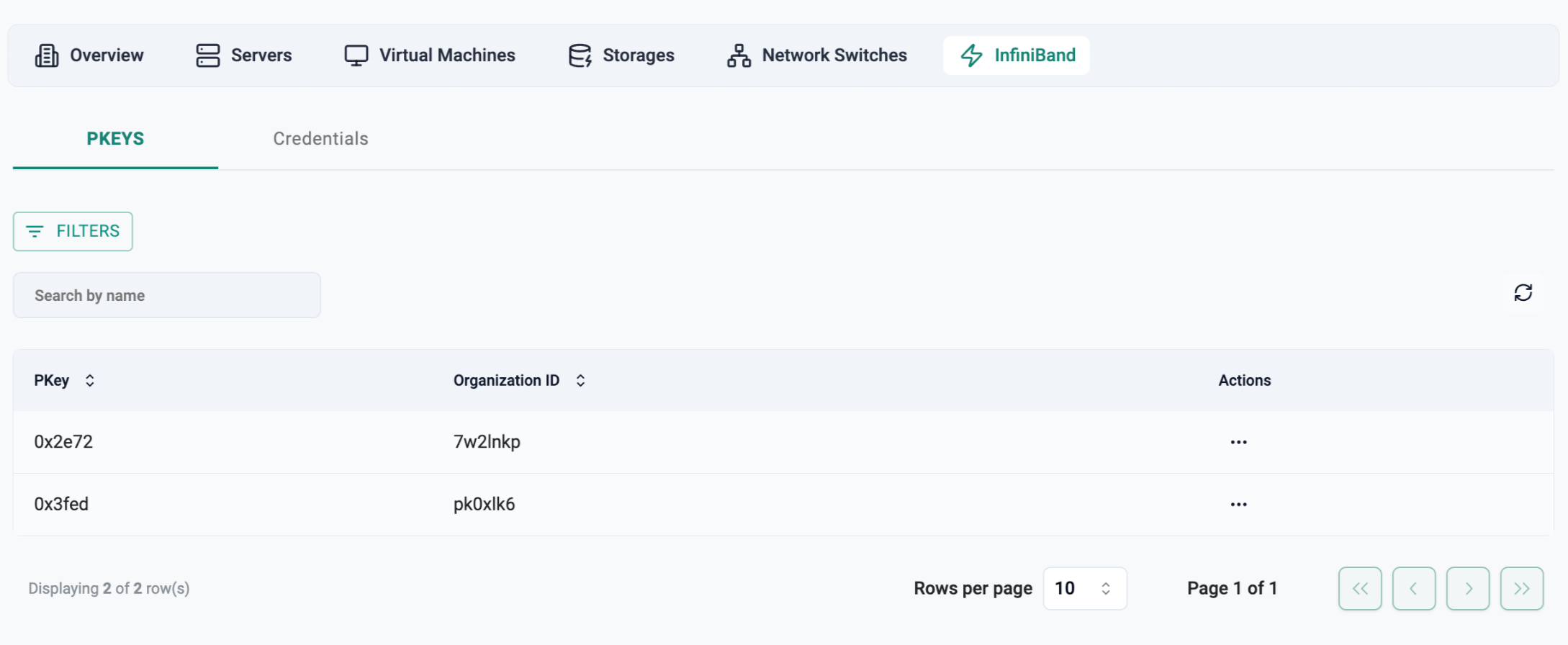Select the Network Switches tab

click(x=816, y=55)
